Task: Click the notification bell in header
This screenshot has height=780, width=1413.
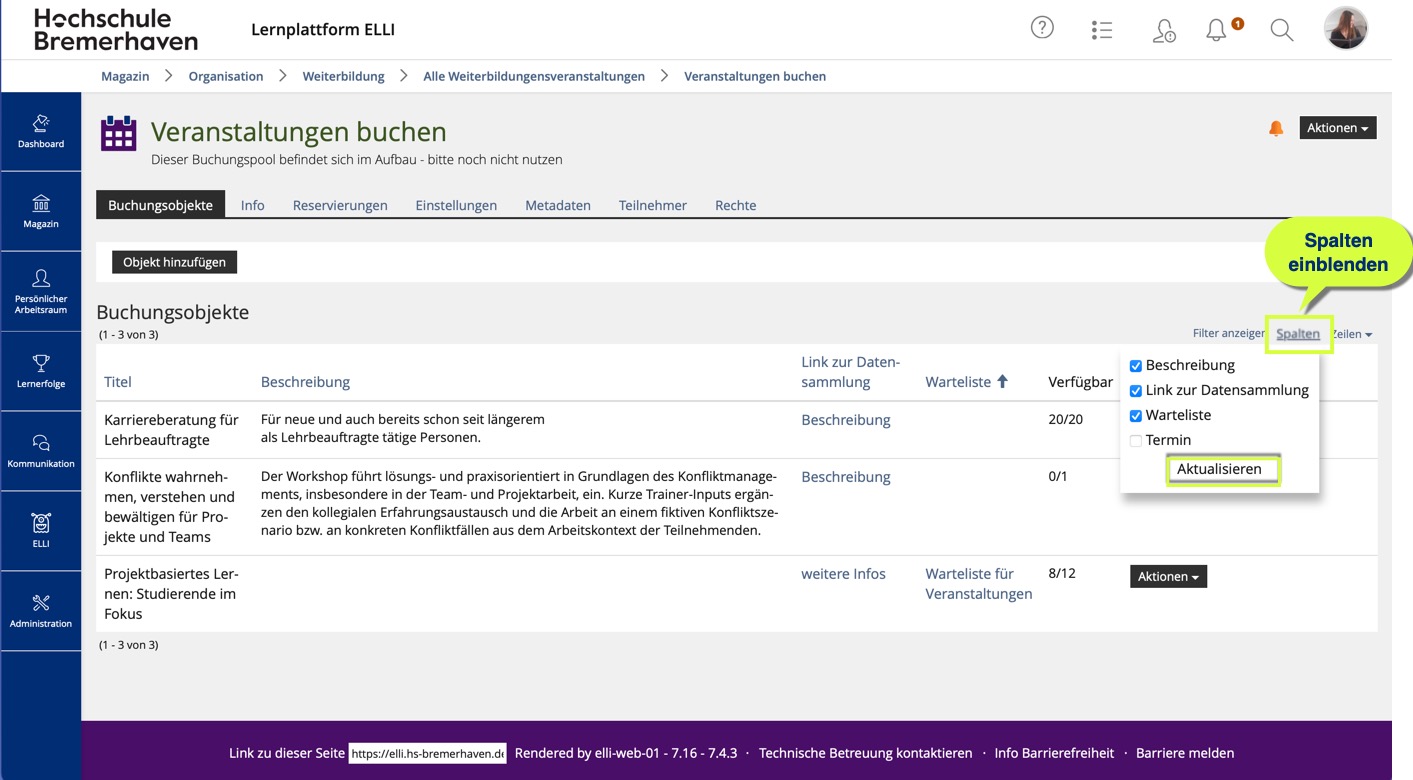Action: click(x=1216, y=30)
